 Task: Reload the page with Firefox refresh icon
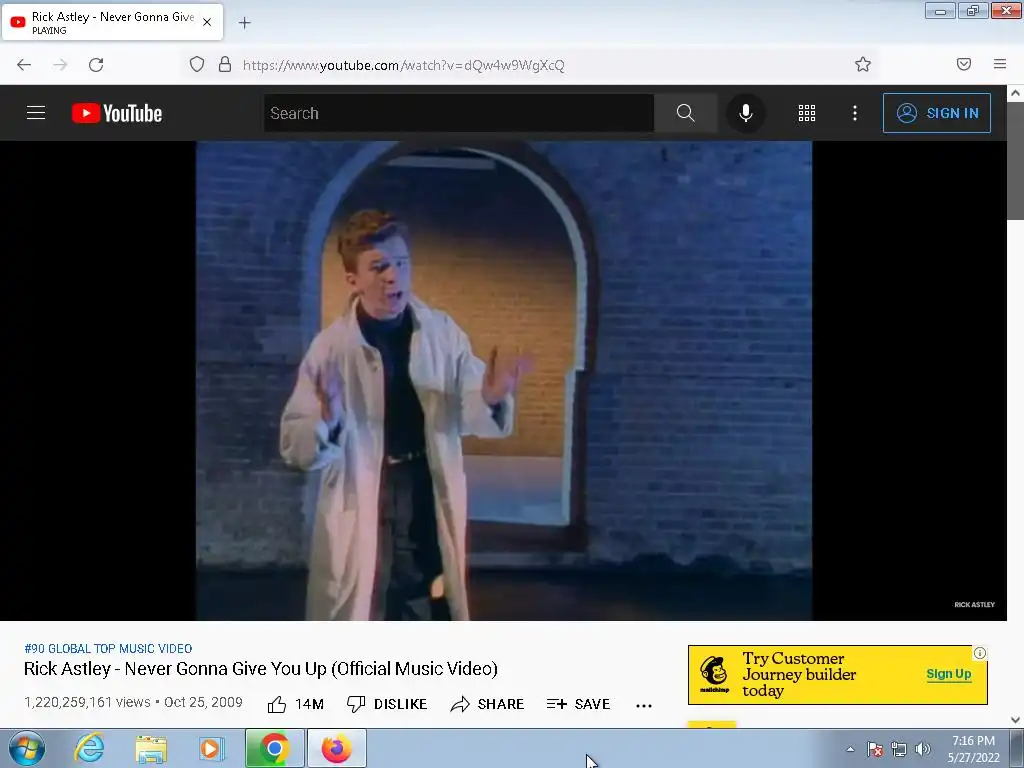click(x=96, y=65)
